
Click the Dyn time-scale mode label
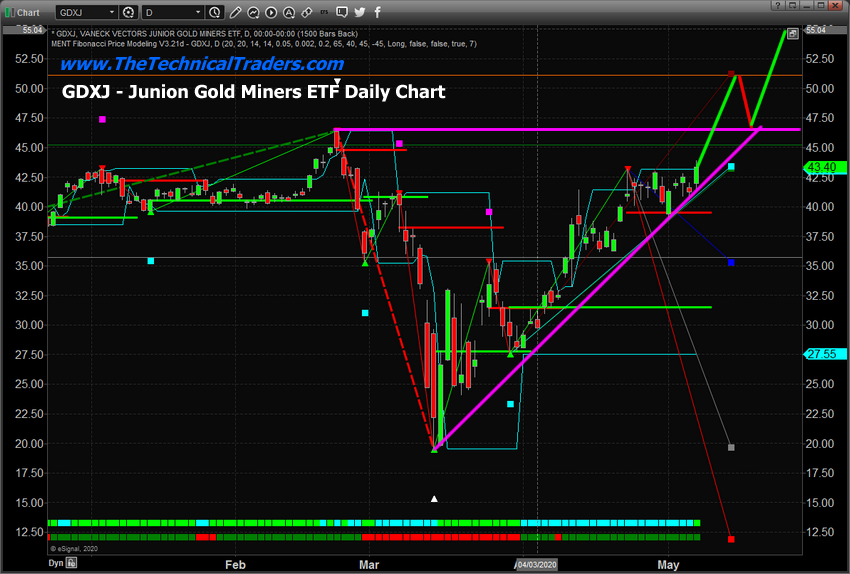pos(56,563)
